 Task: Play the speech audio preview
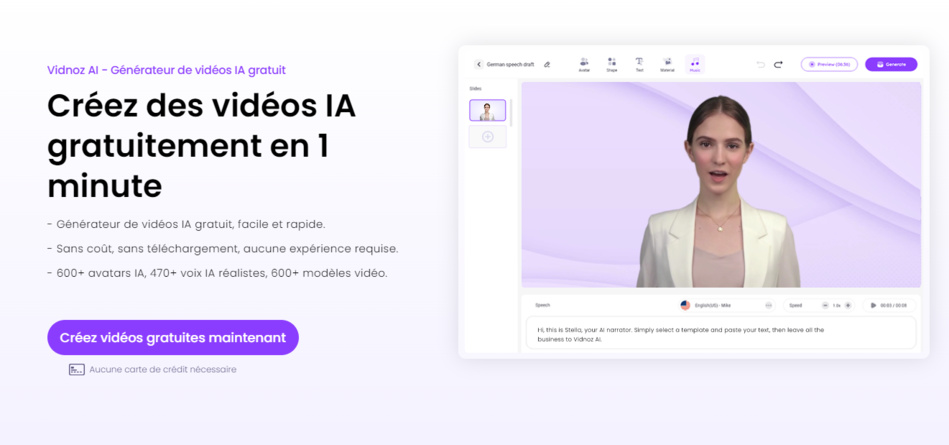coord(873,305)
